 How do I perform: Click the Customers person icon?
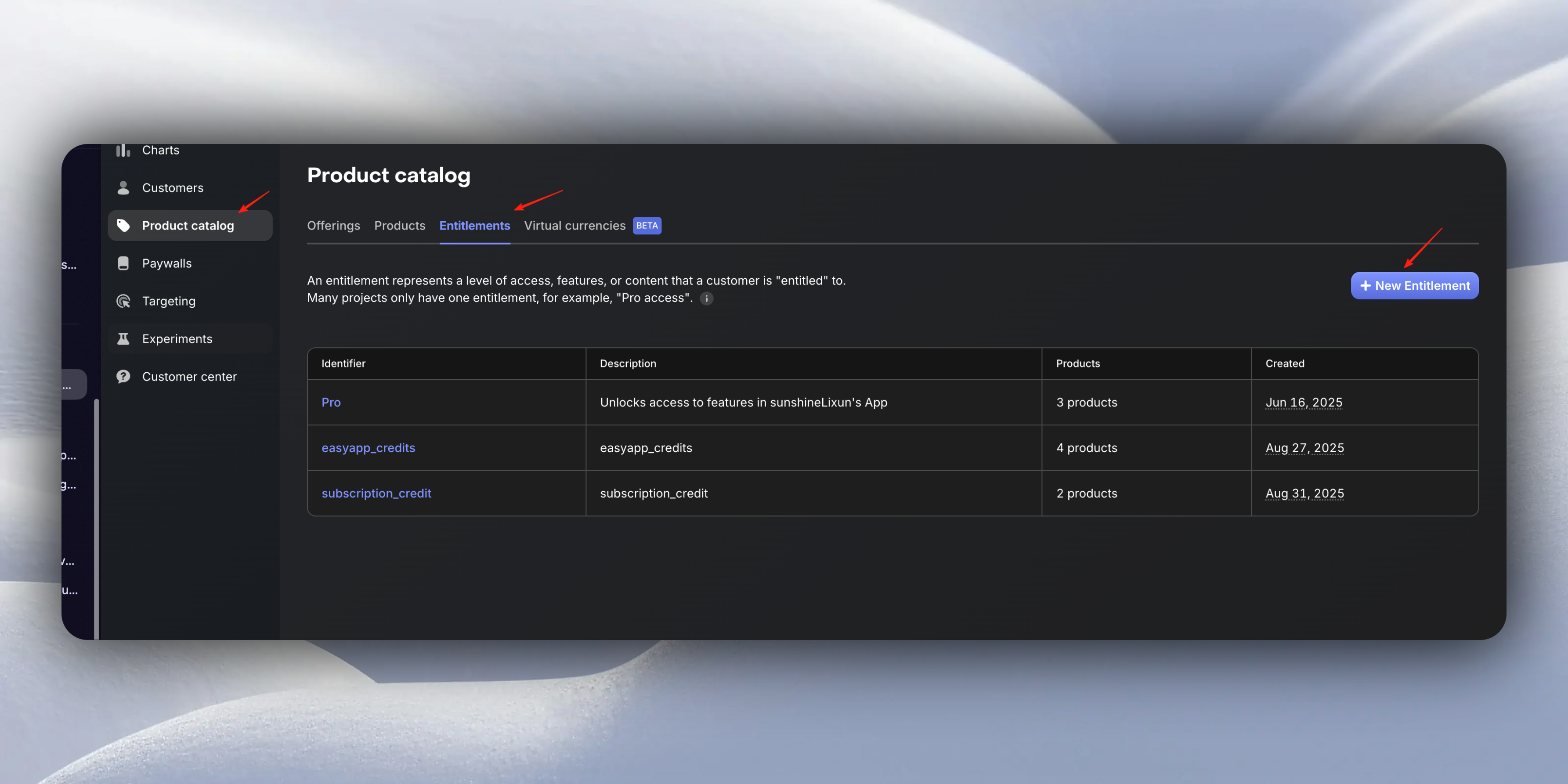123,188
